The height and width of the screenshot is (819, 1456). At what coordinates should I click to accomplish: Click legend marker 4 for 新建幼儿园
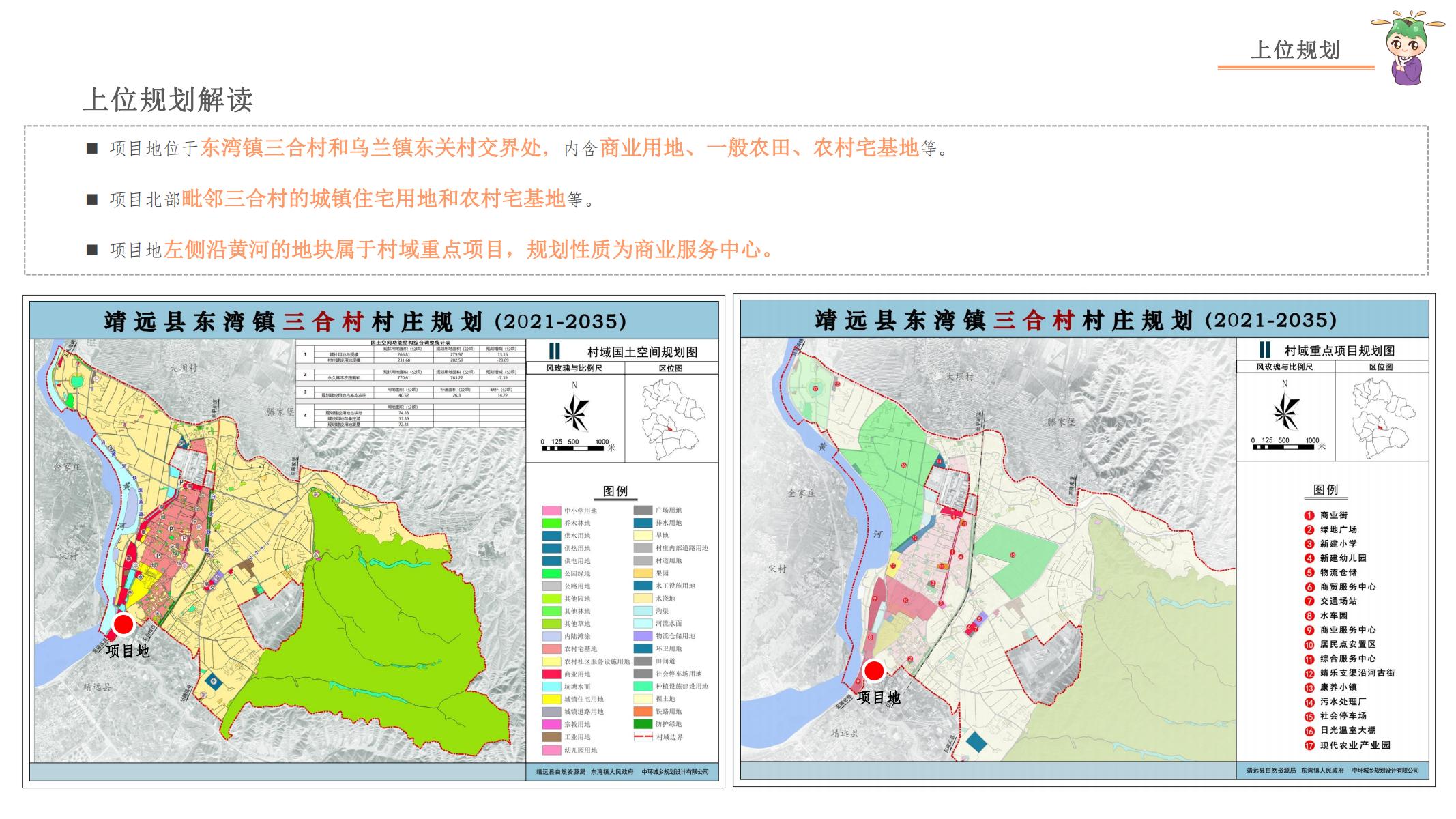click(x=1309, y=558)
